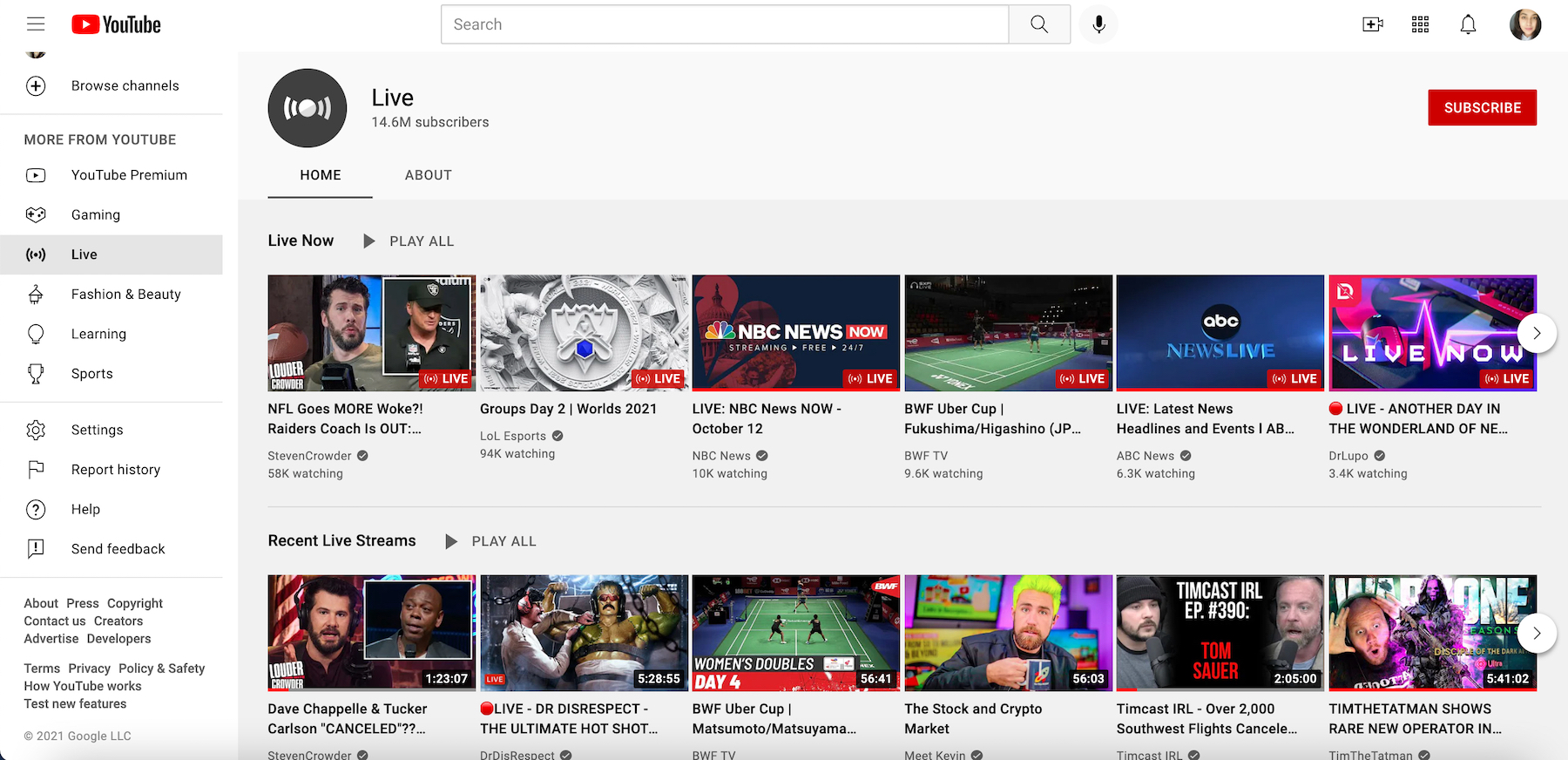
Task: Go to YouTube home via logo
Action: pyautogui.click(x=116, y=24)
